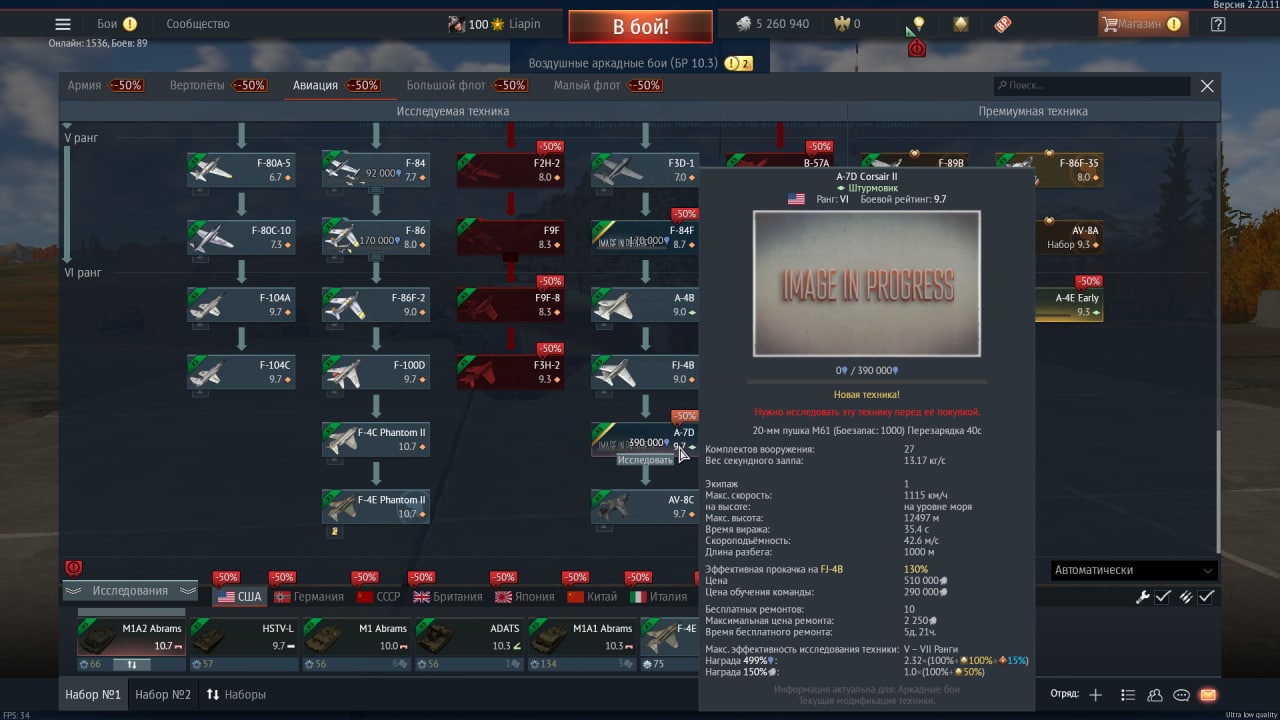This screenshot has width=1280, height=720.
Task: Switch to Набор №1 preset
Action: (93, 694)
